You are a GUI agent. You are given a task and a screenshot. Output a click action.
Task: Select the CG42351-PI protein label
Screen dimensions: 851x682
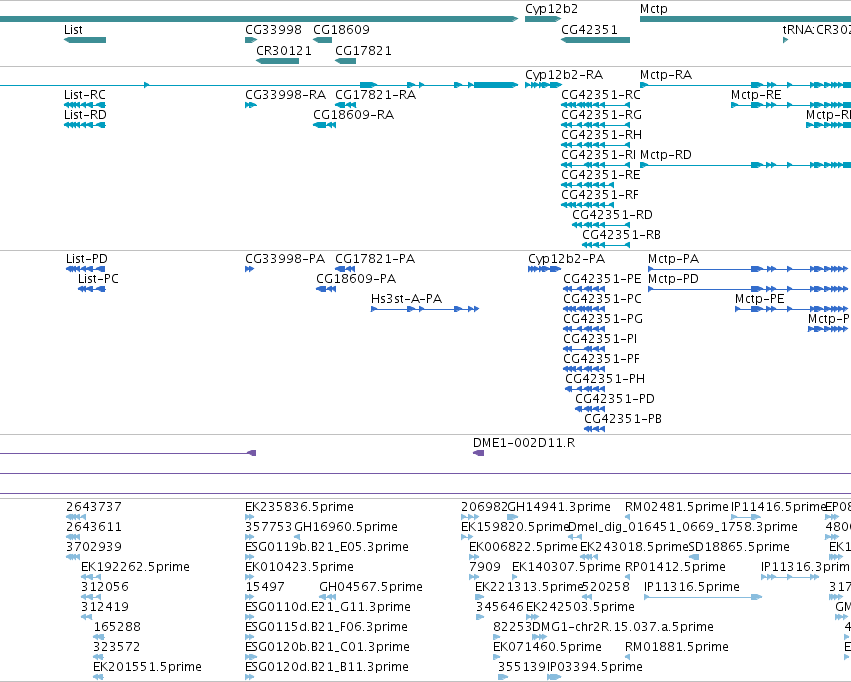point(600,339)
